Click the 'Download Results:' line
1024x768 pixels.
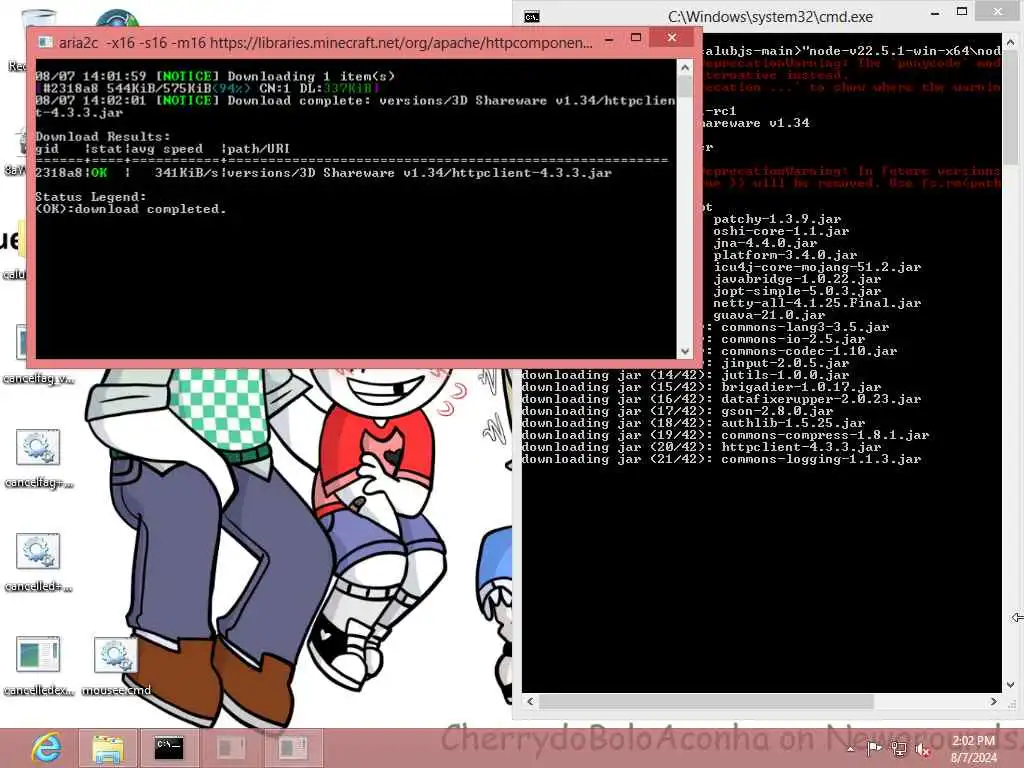point(103,136)
